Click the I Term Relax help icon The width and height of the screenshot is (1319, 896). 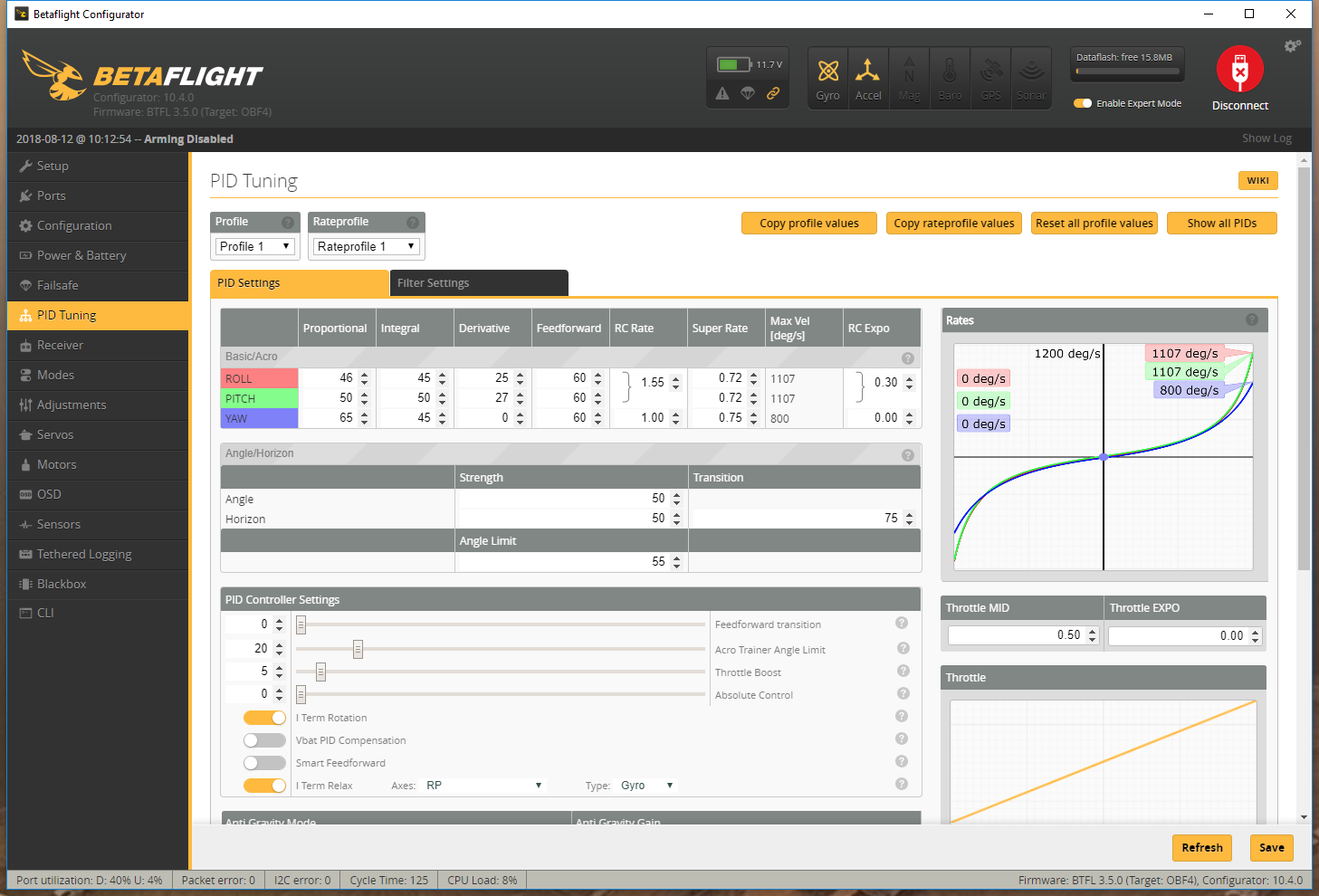[902, 784]
